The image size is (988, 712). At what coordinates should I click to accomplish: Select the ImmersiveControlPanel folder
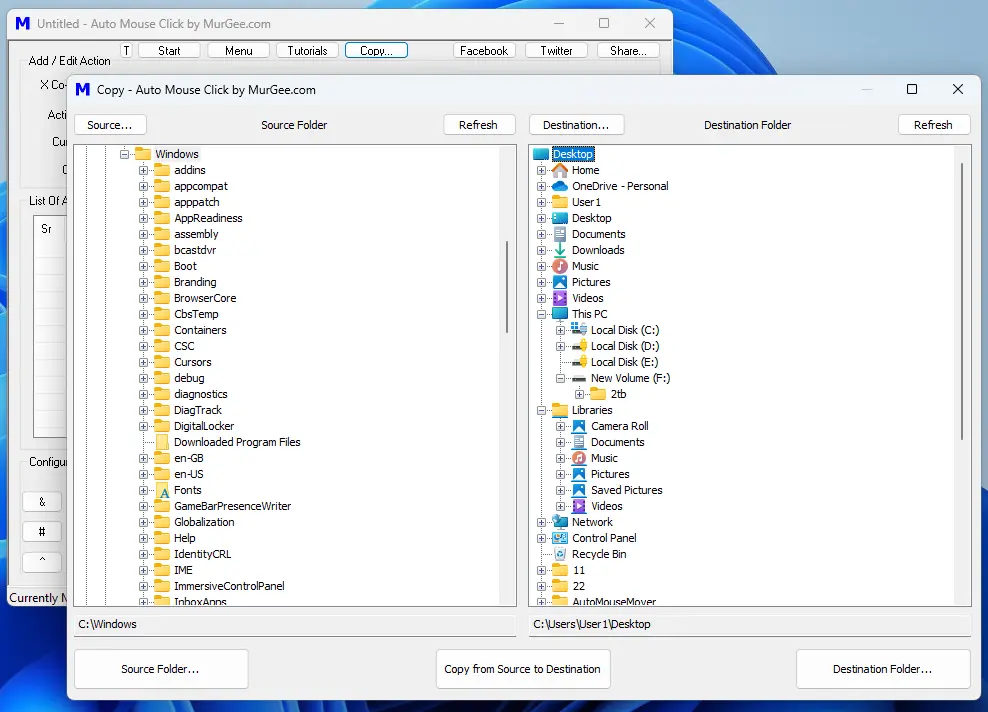229,586
